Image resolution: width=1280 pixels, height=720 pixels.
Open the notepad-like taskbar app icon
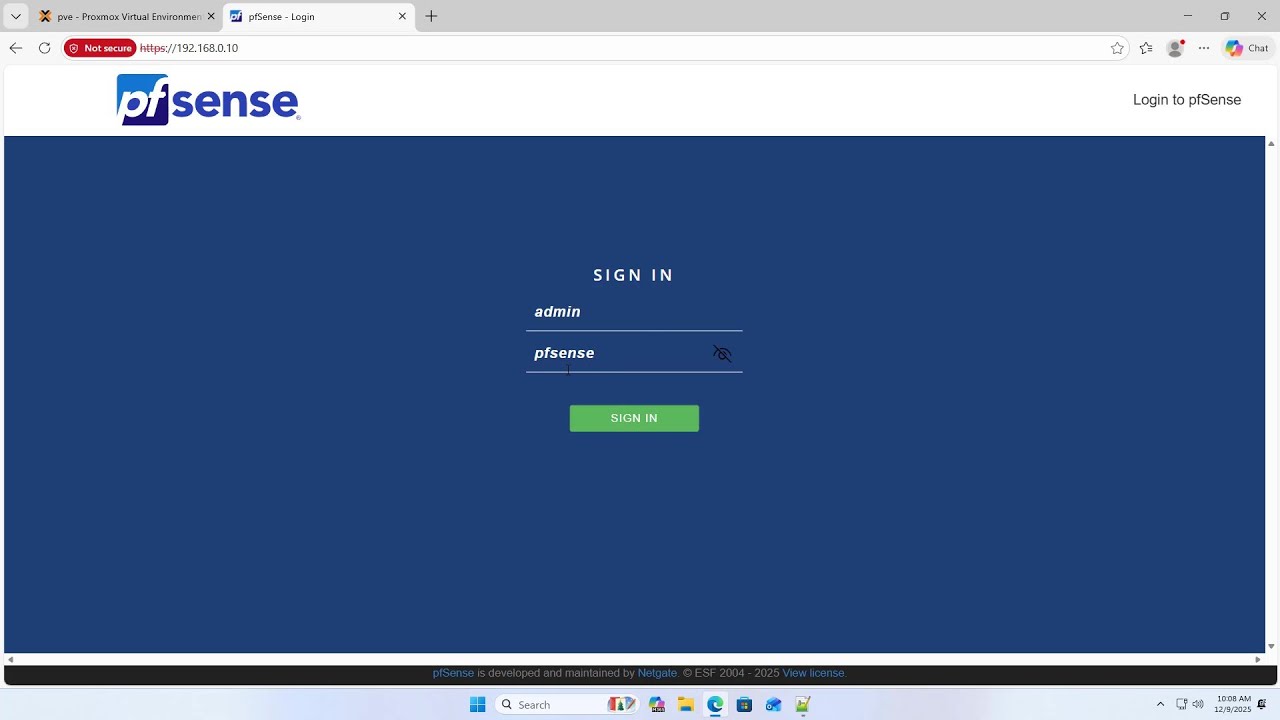[802, 705]
